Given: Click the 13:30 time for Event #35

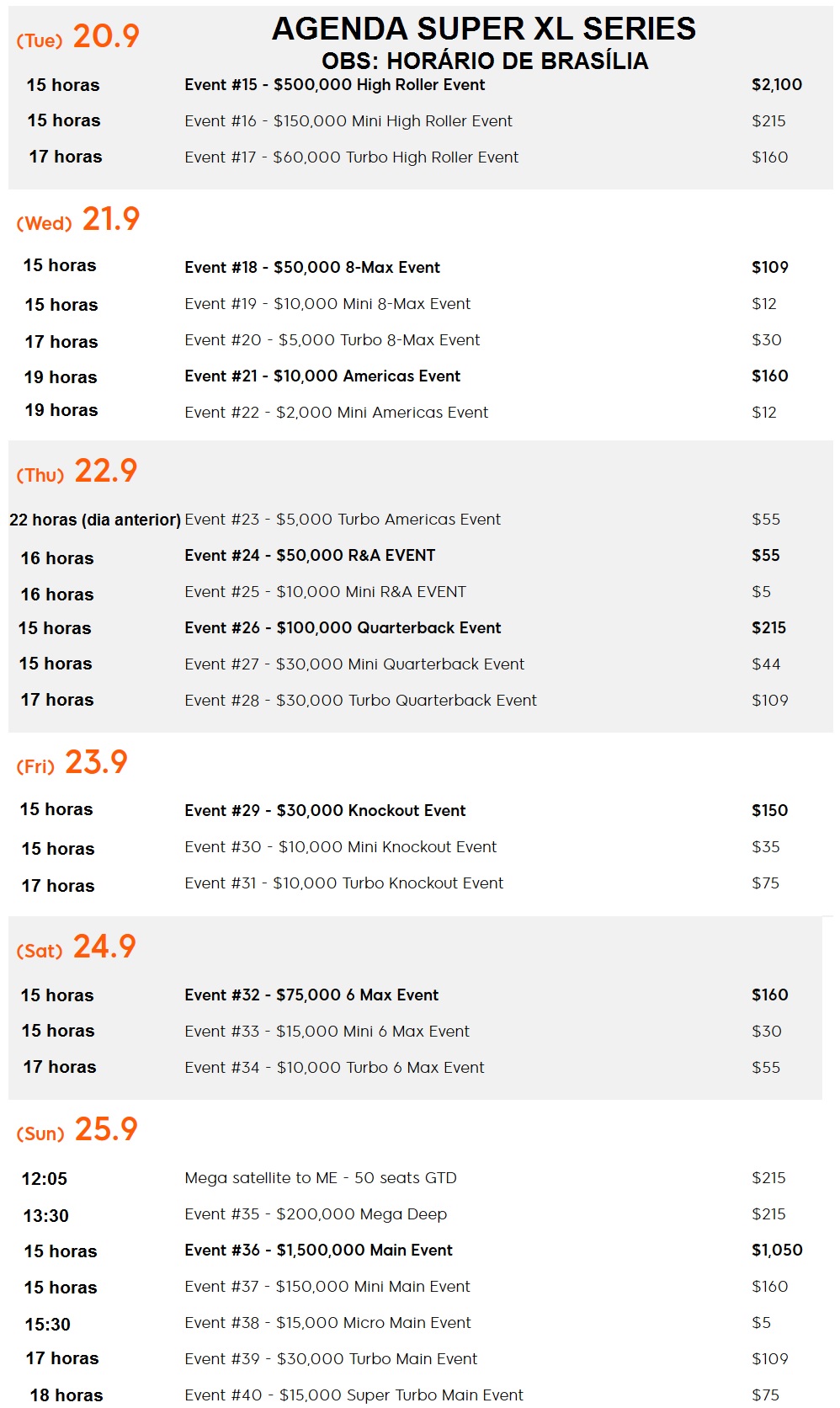Looking at the screenshot, I should pyautogui.click(x=45, y=1216).
